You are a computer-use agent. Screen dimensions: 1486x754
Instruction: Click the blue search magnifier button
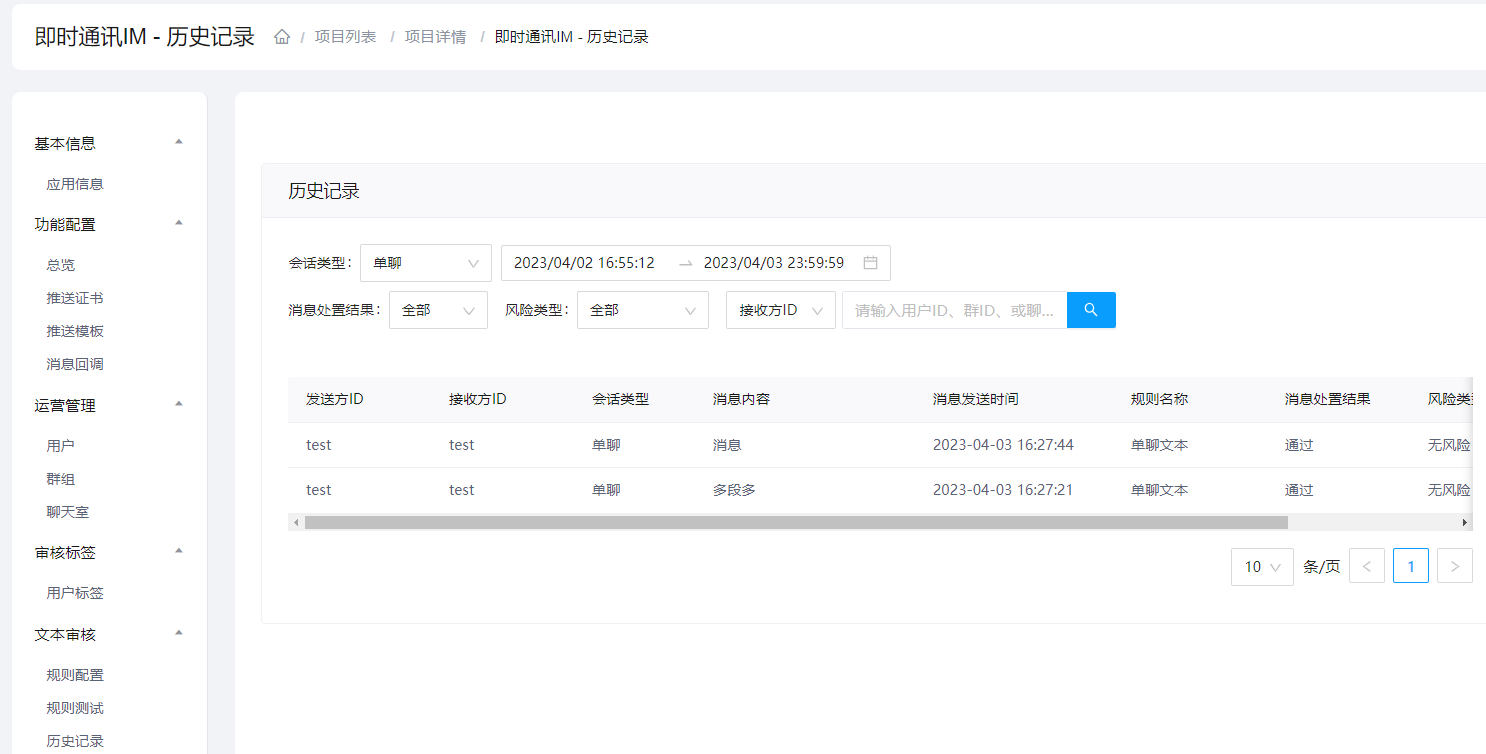(x=1091, y=310)
